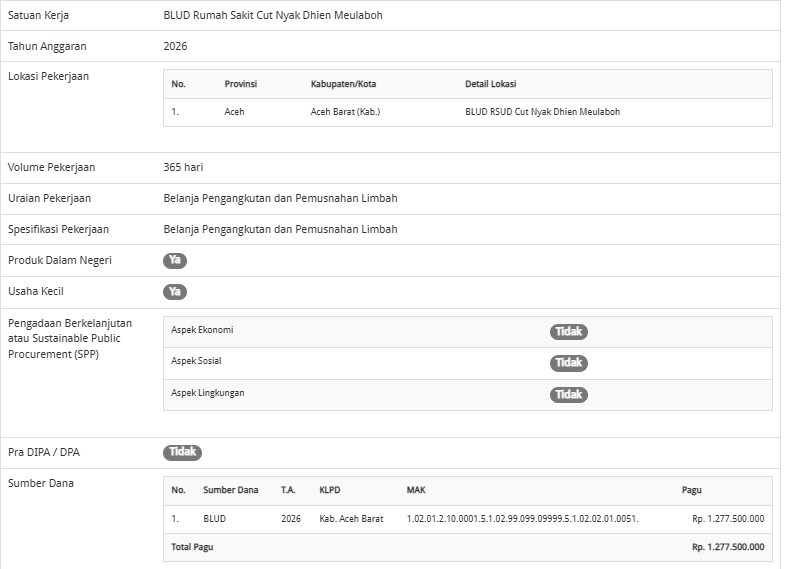Image resolution: width=790 pixels, height=569 pixels.
Task: Click the Kabupaten/Kota column header
Action: click(344, 84)
